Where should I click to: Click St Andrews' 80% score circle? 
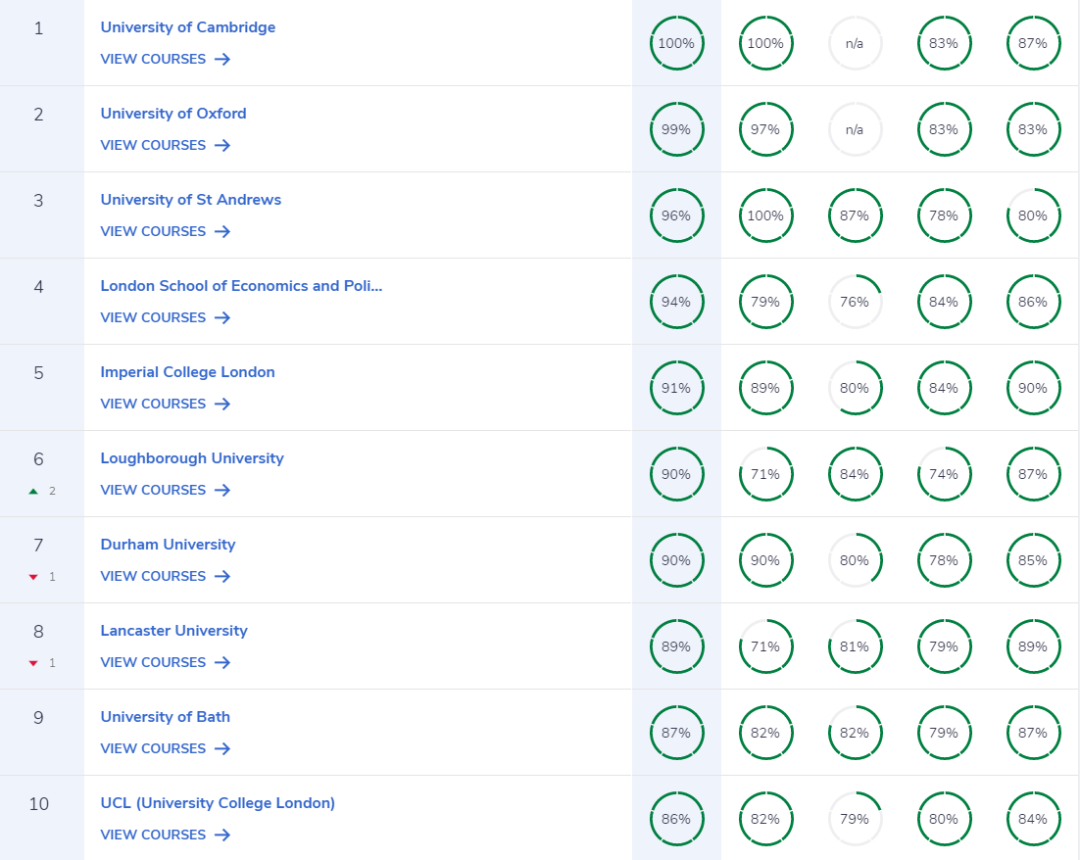click(x=1033, y=216)
